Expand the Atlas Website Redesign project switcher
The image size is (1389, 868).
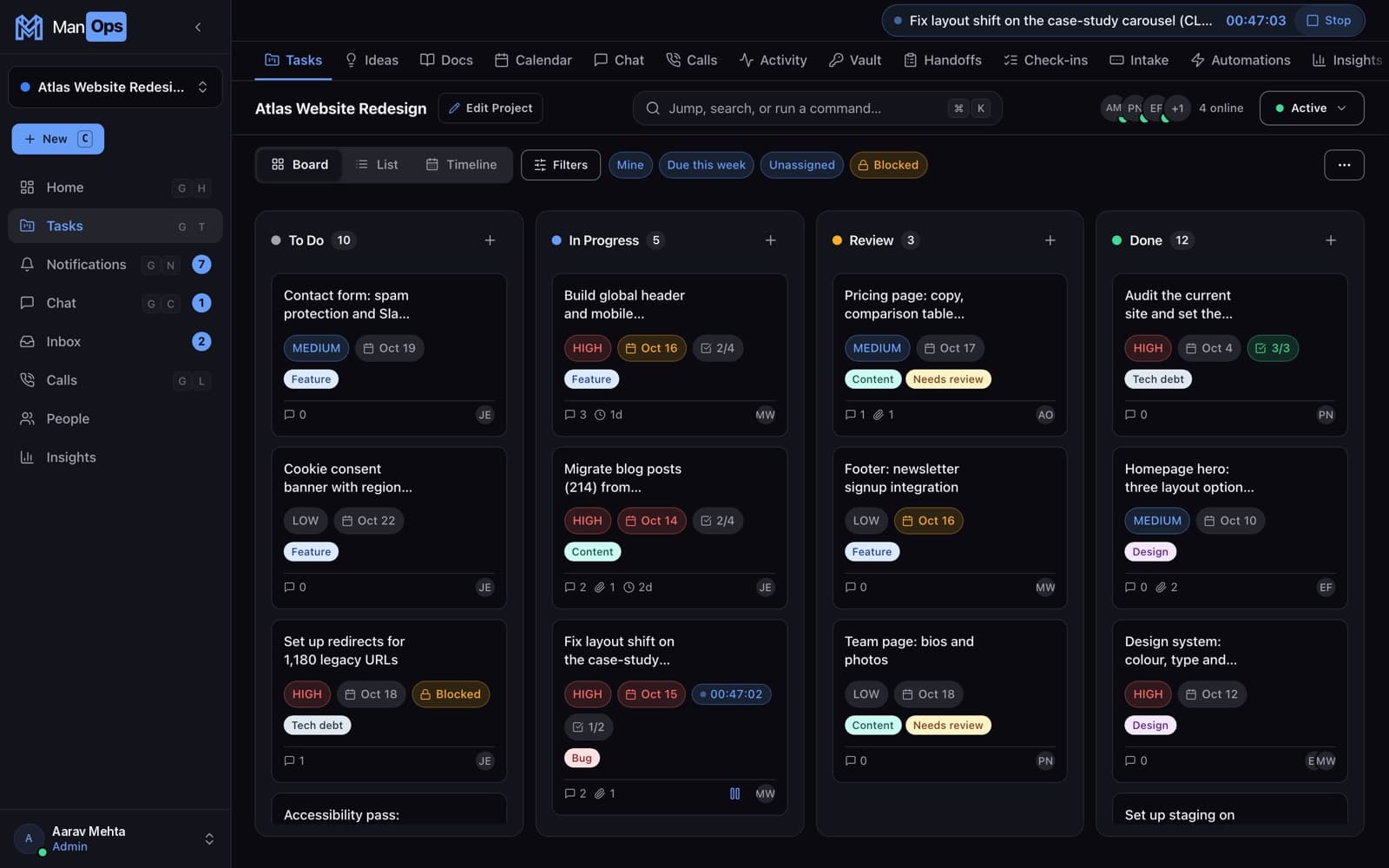click(115, 87)
